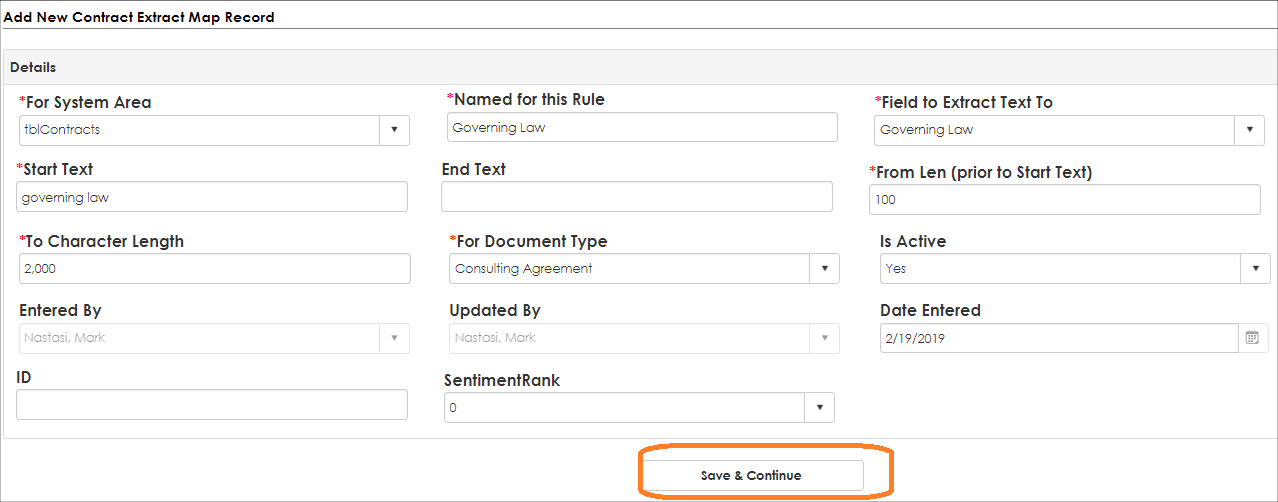Click the empty End Text field

coord(637,197)
